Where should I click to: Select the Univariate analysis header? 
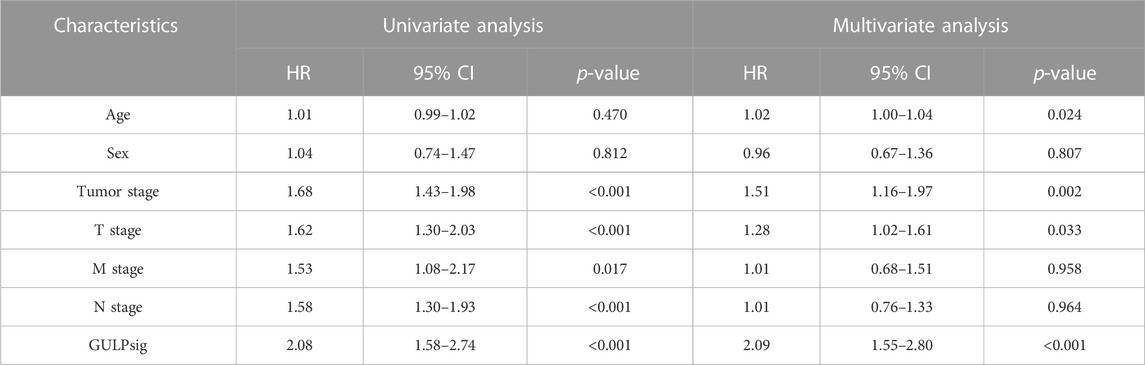464,26
